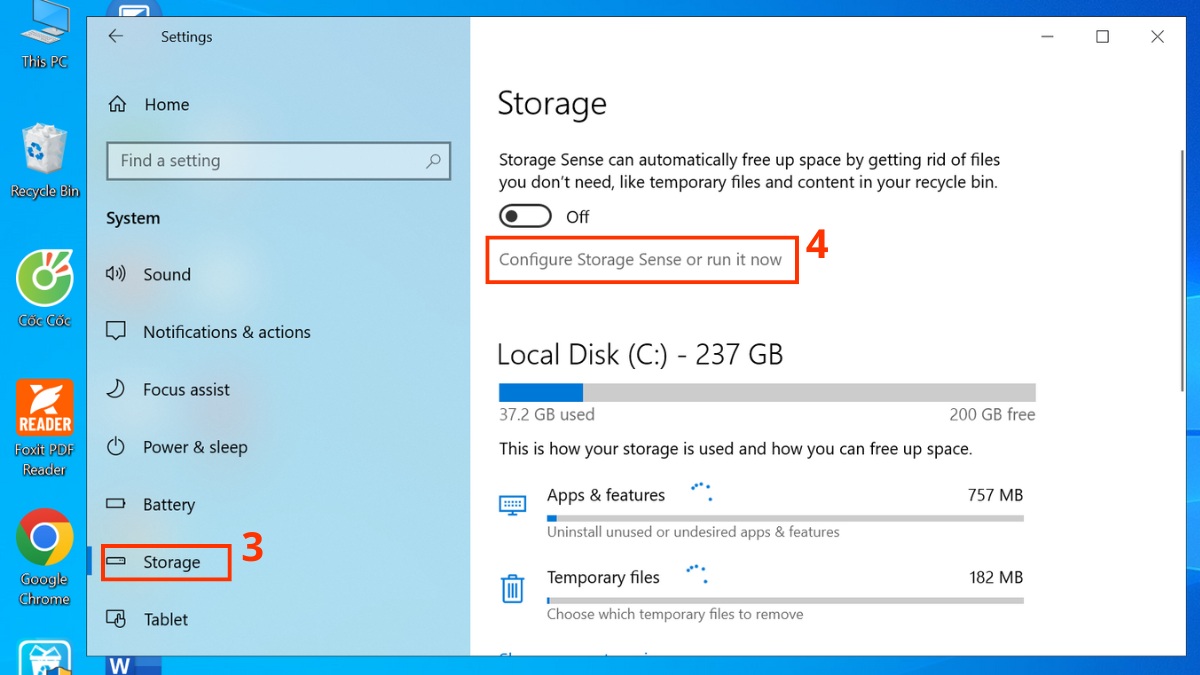Screen dimensions: 1200x675
Task: Select the Battery settings icon
Action: 116,504
